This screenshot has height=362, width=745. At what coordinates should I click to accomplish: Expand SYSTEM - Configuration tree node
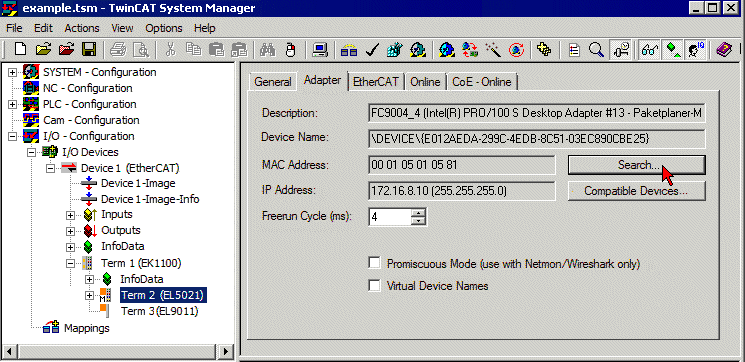pyautogui.click(x=13, y=72)
